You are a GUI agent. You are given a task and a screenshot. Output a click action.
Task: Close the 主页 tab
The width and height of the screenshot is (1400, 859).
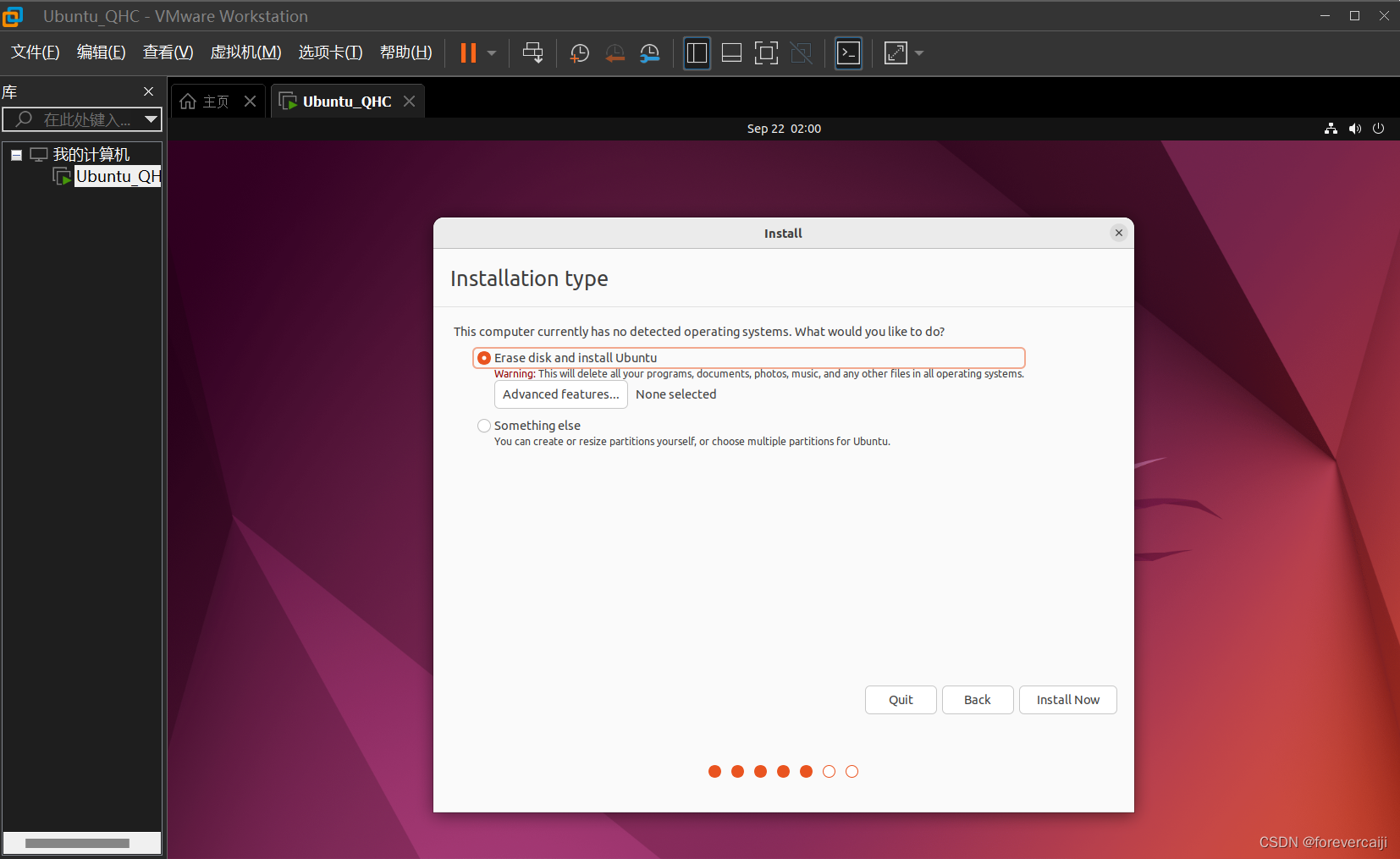point(250,102)
